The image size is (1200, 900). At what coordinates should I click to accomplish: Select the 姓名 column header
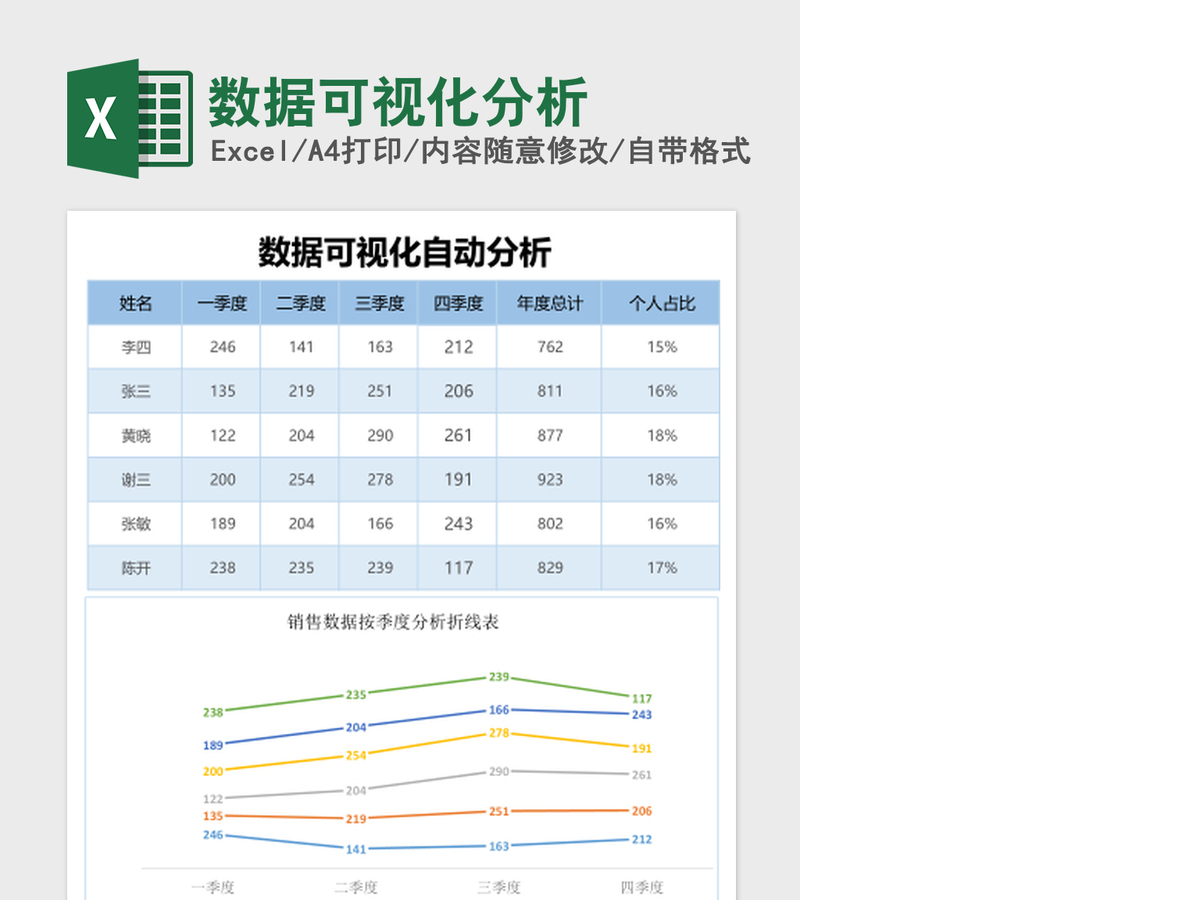click(x=135, y=303)
